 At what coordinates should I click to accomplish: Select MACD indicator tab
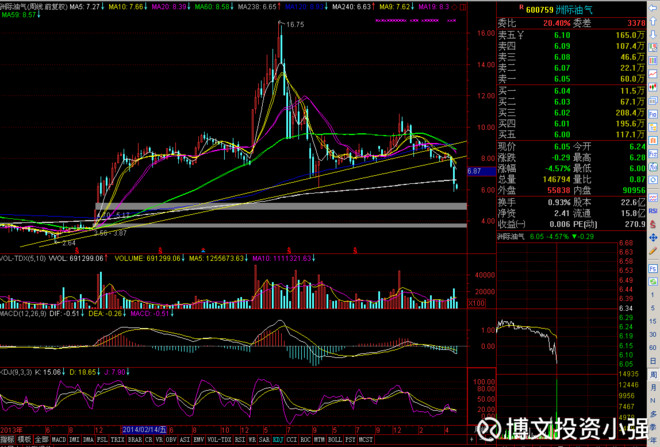pos(59,440)
